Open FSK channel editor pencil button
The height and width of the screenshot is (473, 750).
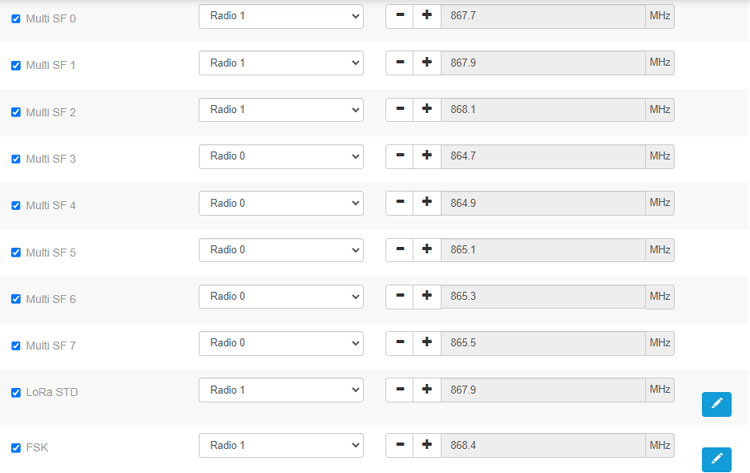tap(716, 459)
